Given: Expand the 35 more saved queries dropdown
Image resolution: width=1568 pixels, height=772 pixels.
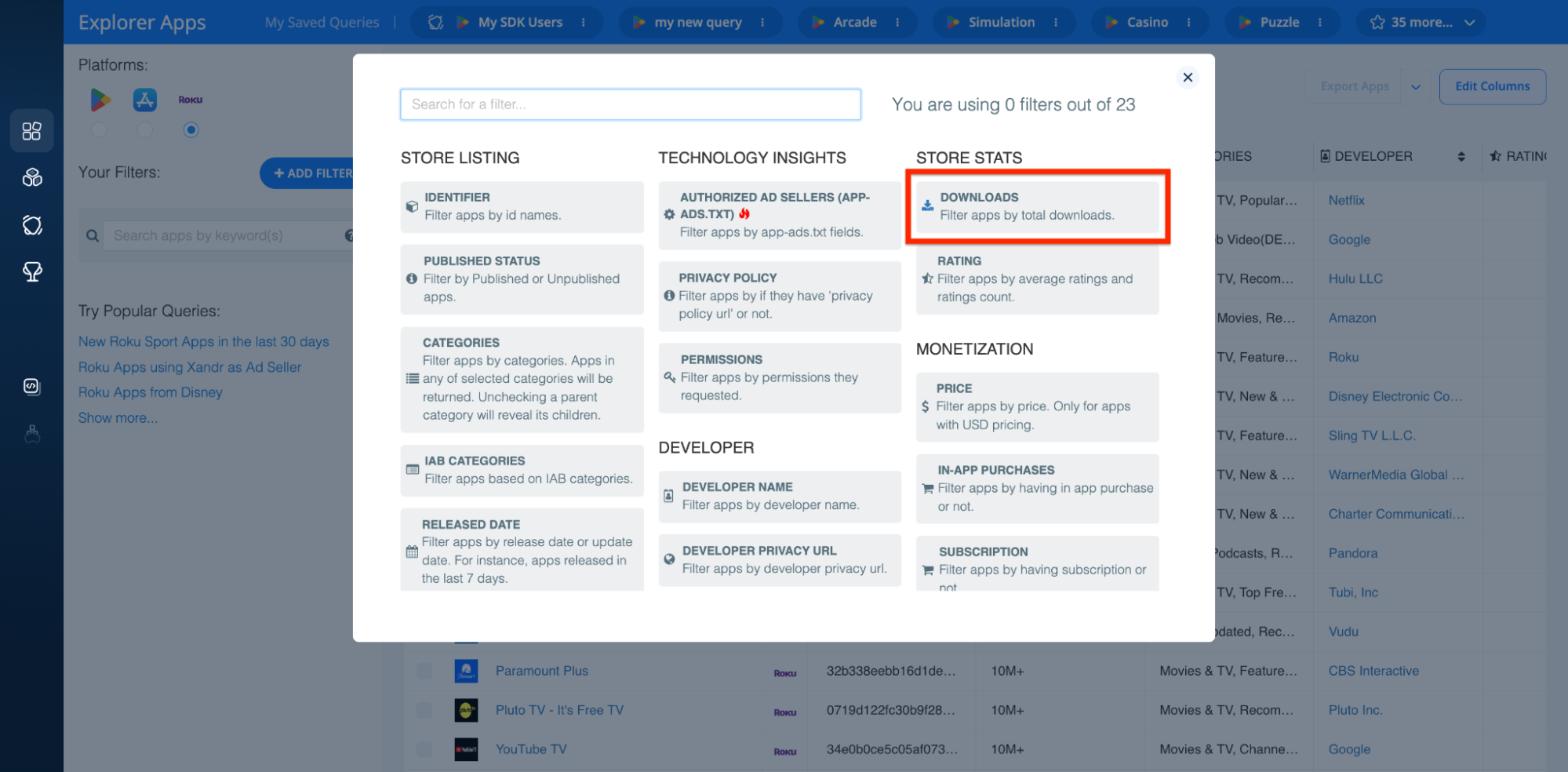Looking at the screenshot, I should pos(1469,23).
